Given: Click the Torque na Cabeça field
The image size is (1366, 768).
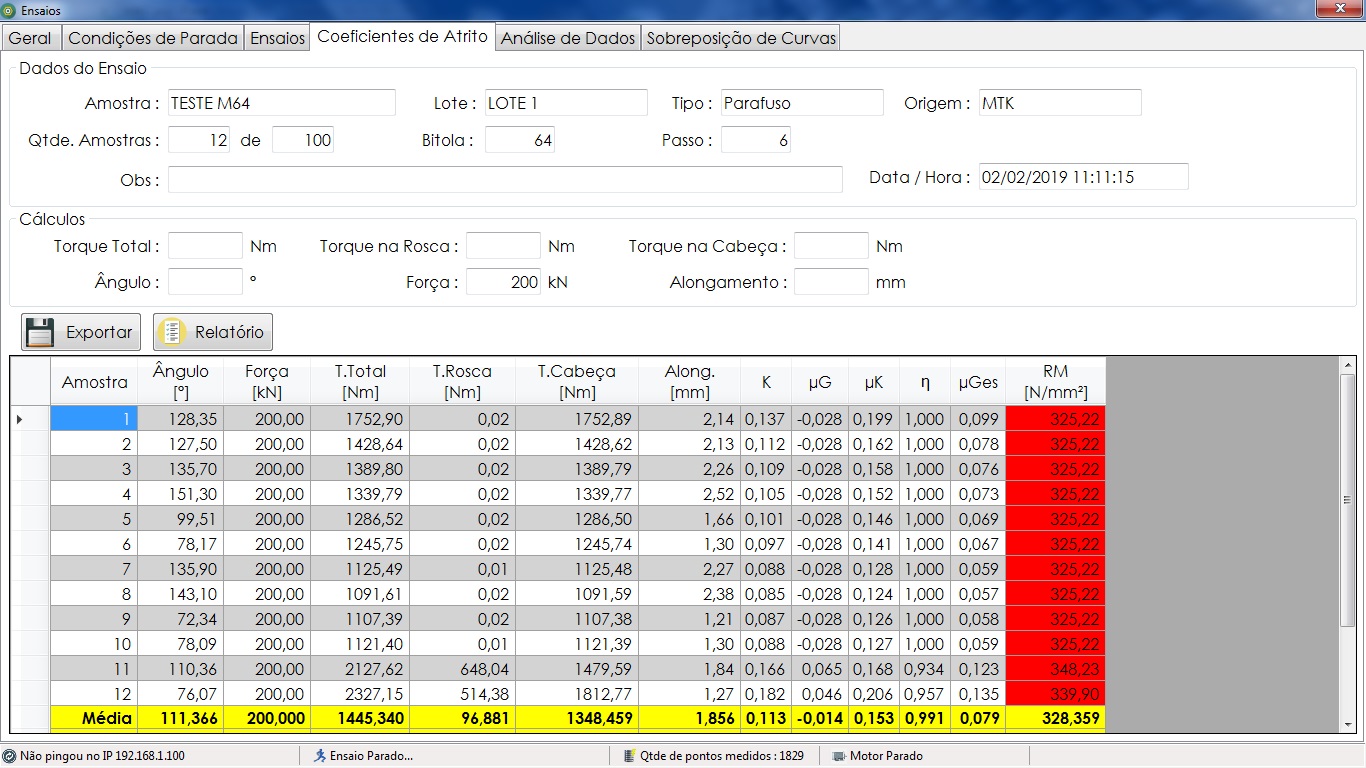Looking at the screenshot, I should [831, 246].
